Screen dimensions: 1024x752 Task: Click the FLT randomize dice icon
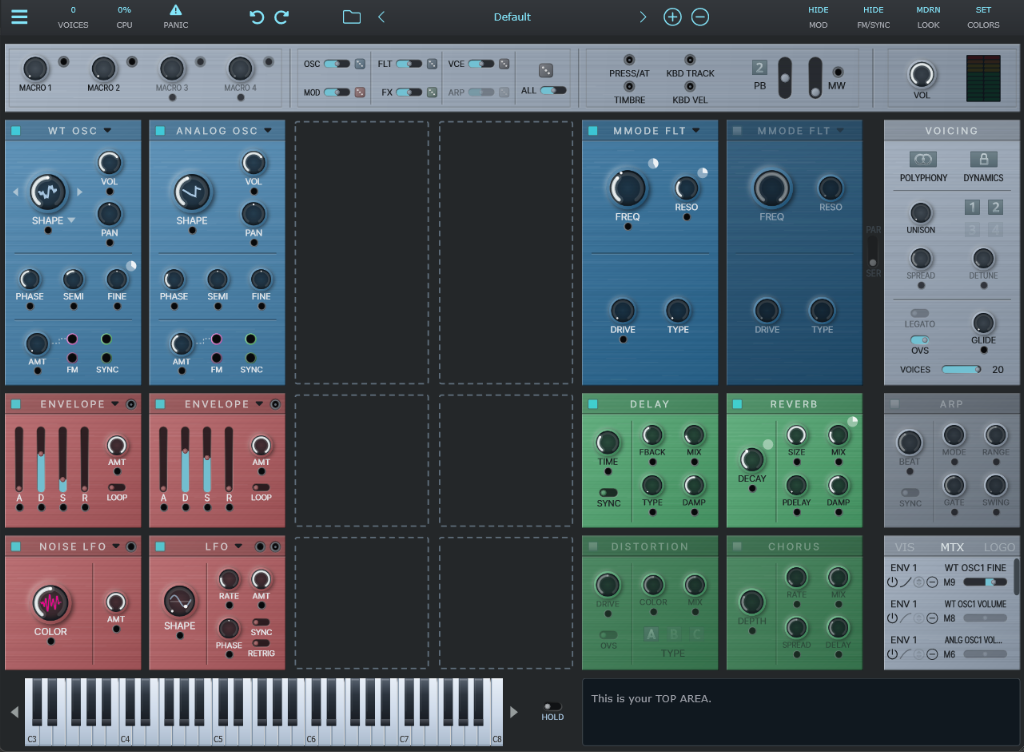coord(432,64)
